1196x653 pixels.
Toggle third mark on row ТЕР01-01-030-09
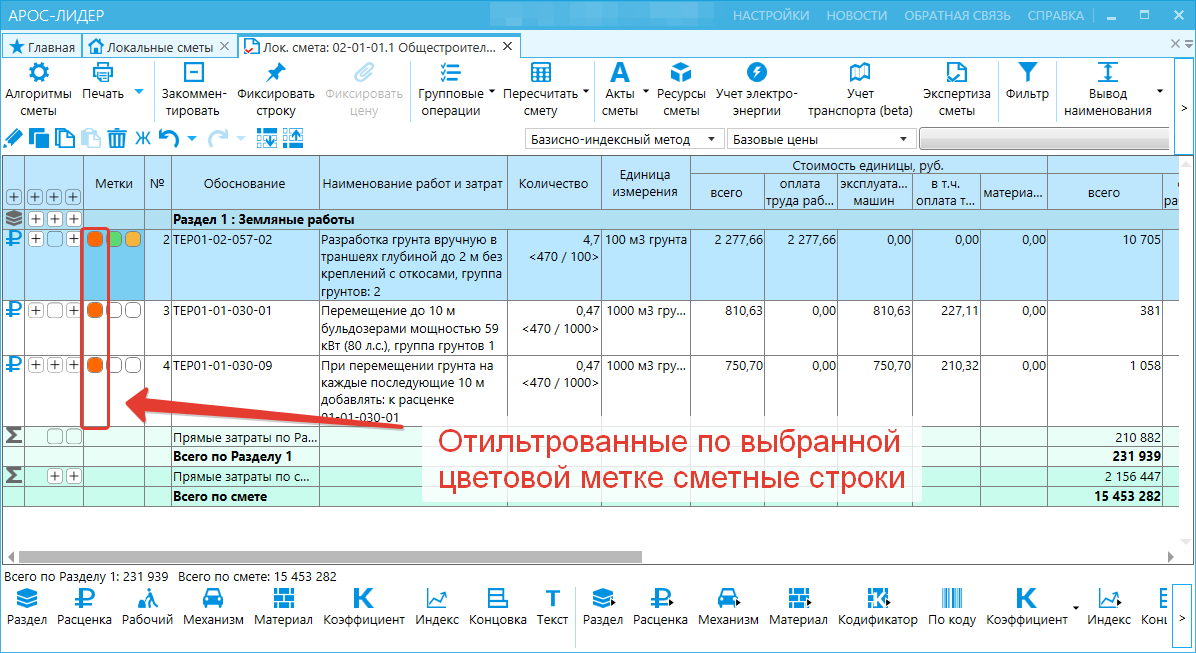[133, 365]
